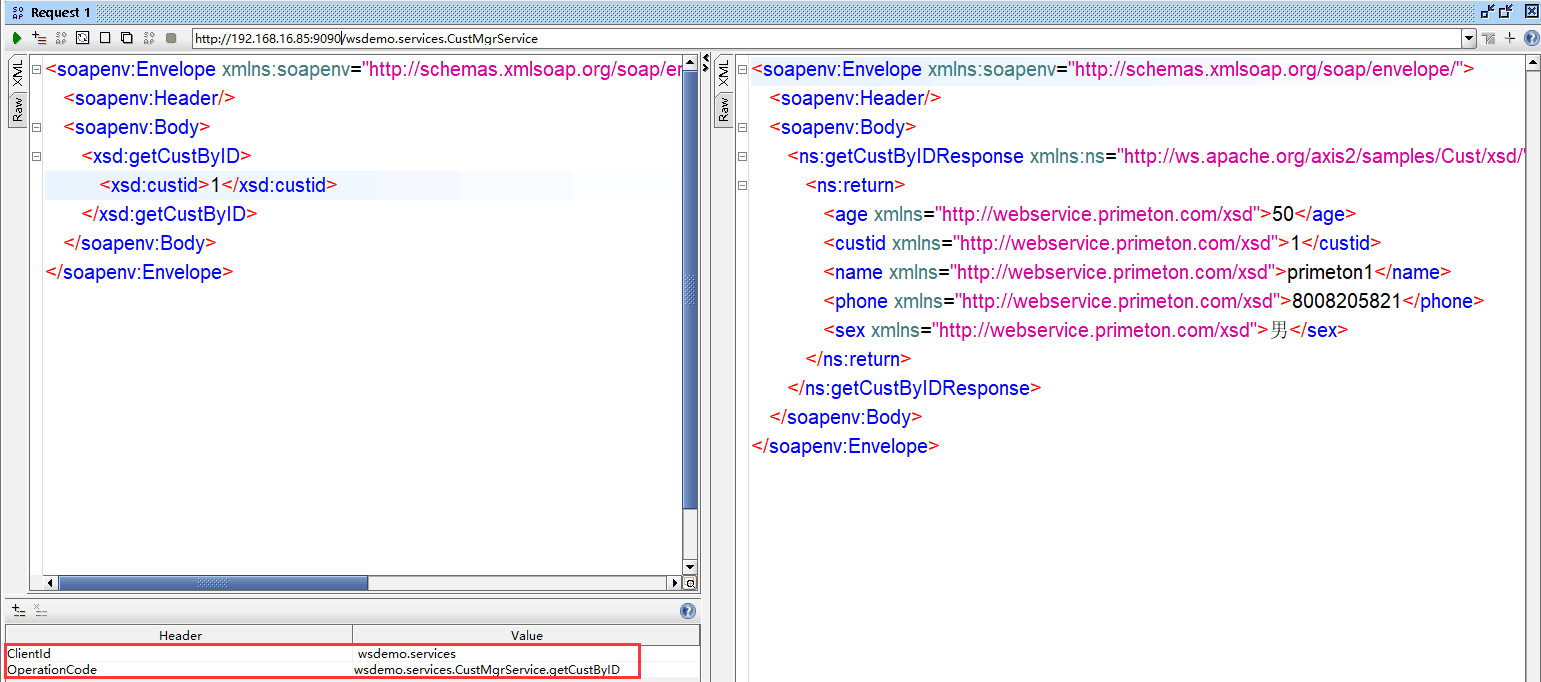Image resolution: width=1541 pixels, height=682 pixels.
Task: Click the add to TestCase icon
Action: pyautogui.click(x=39, y=38)
